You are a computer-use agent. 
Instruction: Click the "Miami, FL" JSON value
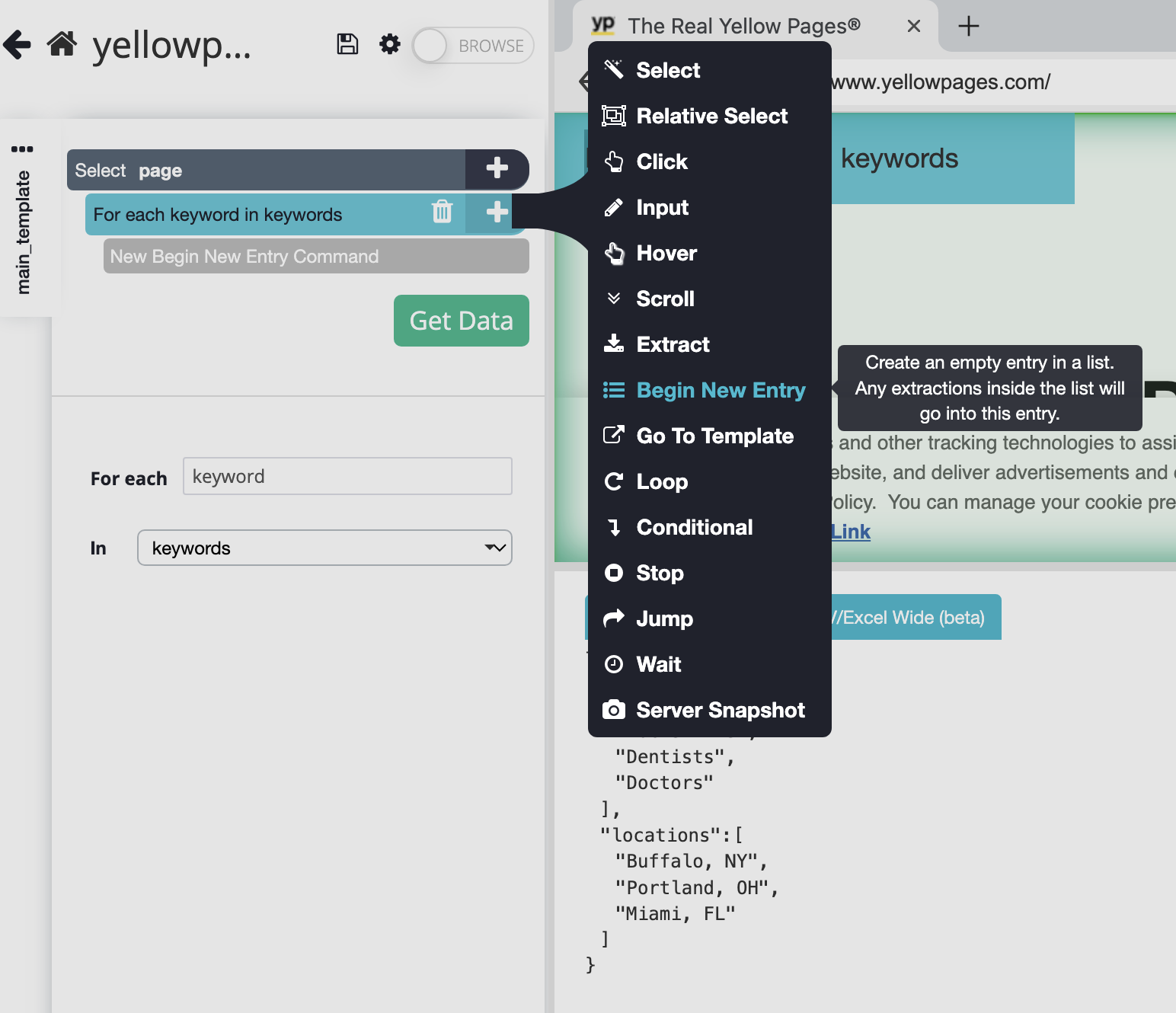[676, 913]
